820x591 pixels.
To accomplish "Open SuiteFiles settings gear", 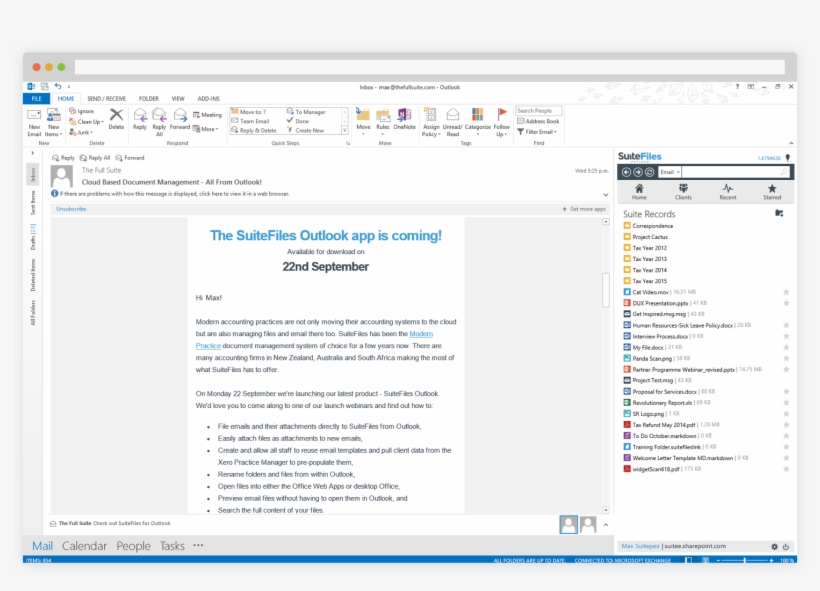I will click(x=775, y=547).
